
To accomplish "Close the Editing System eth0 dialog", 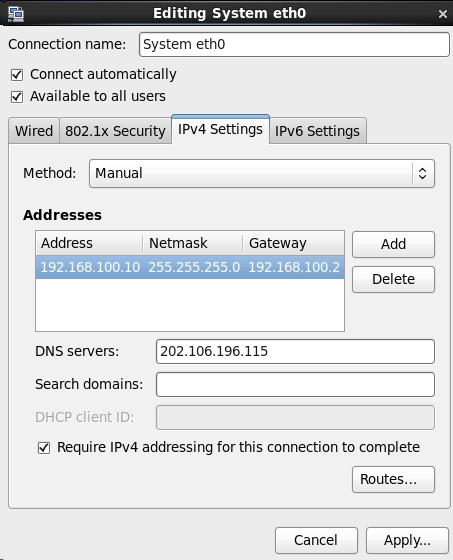I will (442, 14).
